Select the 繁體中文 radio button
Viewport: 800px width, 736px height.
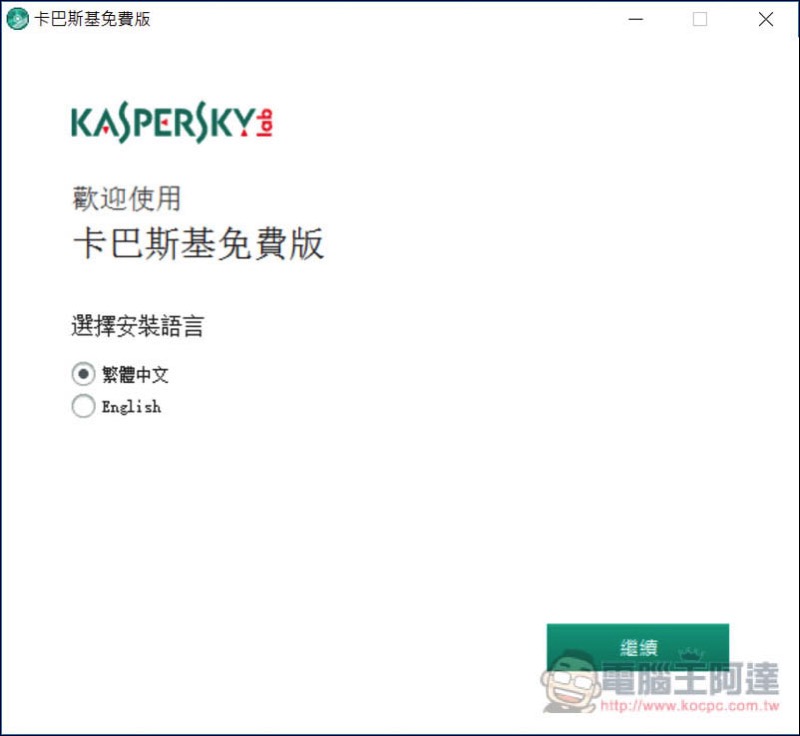tap(83, 374)
